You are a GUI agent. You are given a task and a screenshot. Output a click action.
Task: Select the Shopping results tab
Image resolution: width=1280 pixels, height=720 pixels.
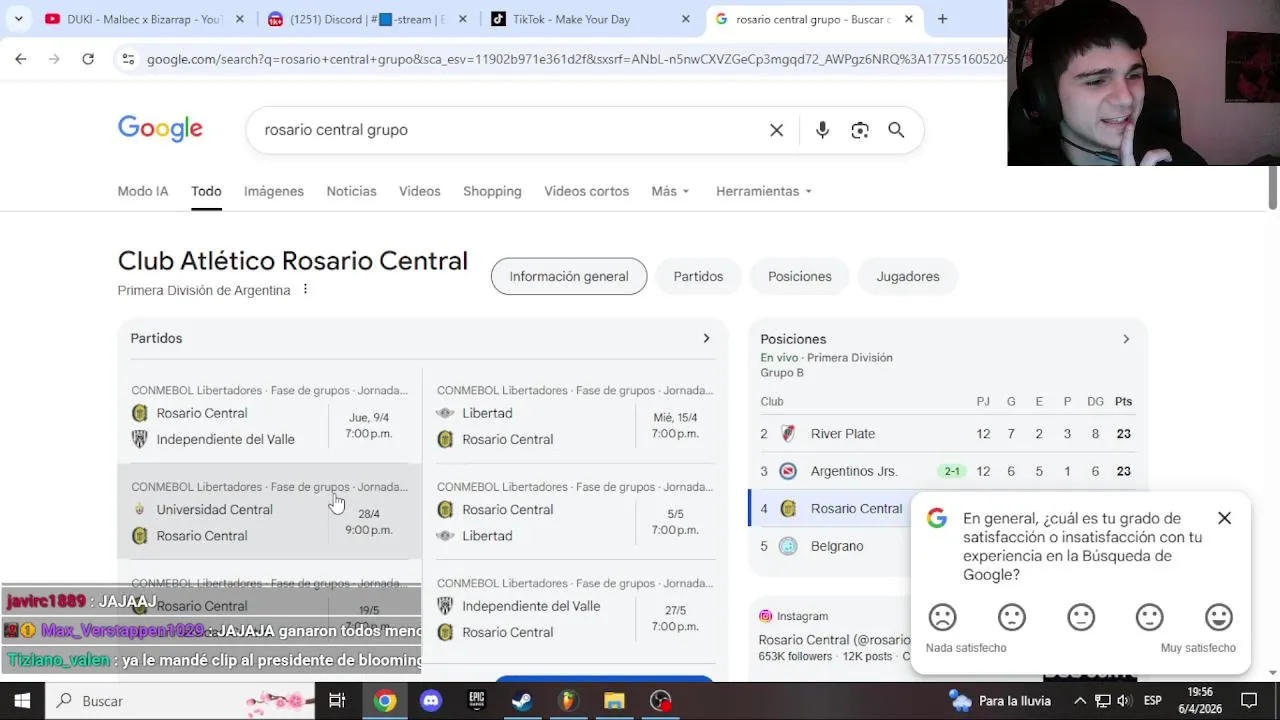pos(492,191)
